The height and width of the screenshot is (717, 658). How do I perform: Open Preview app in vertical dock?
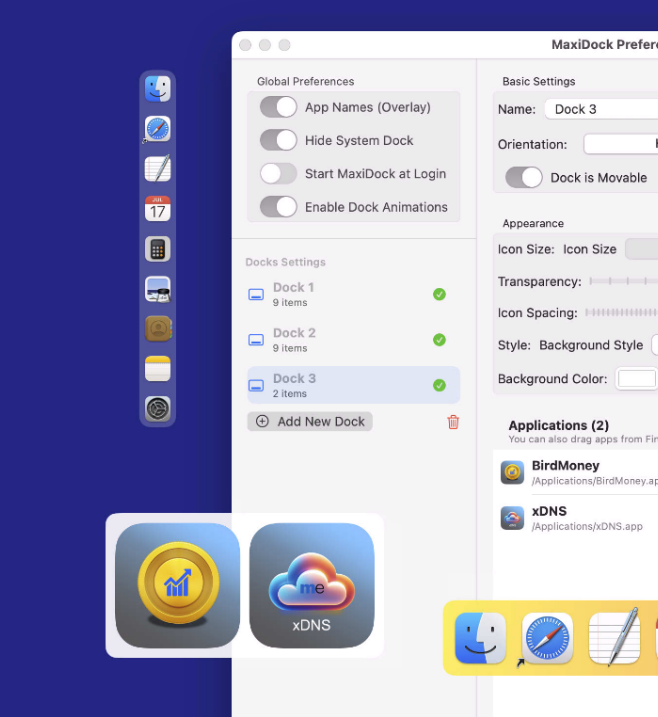(x=158, y=289)
